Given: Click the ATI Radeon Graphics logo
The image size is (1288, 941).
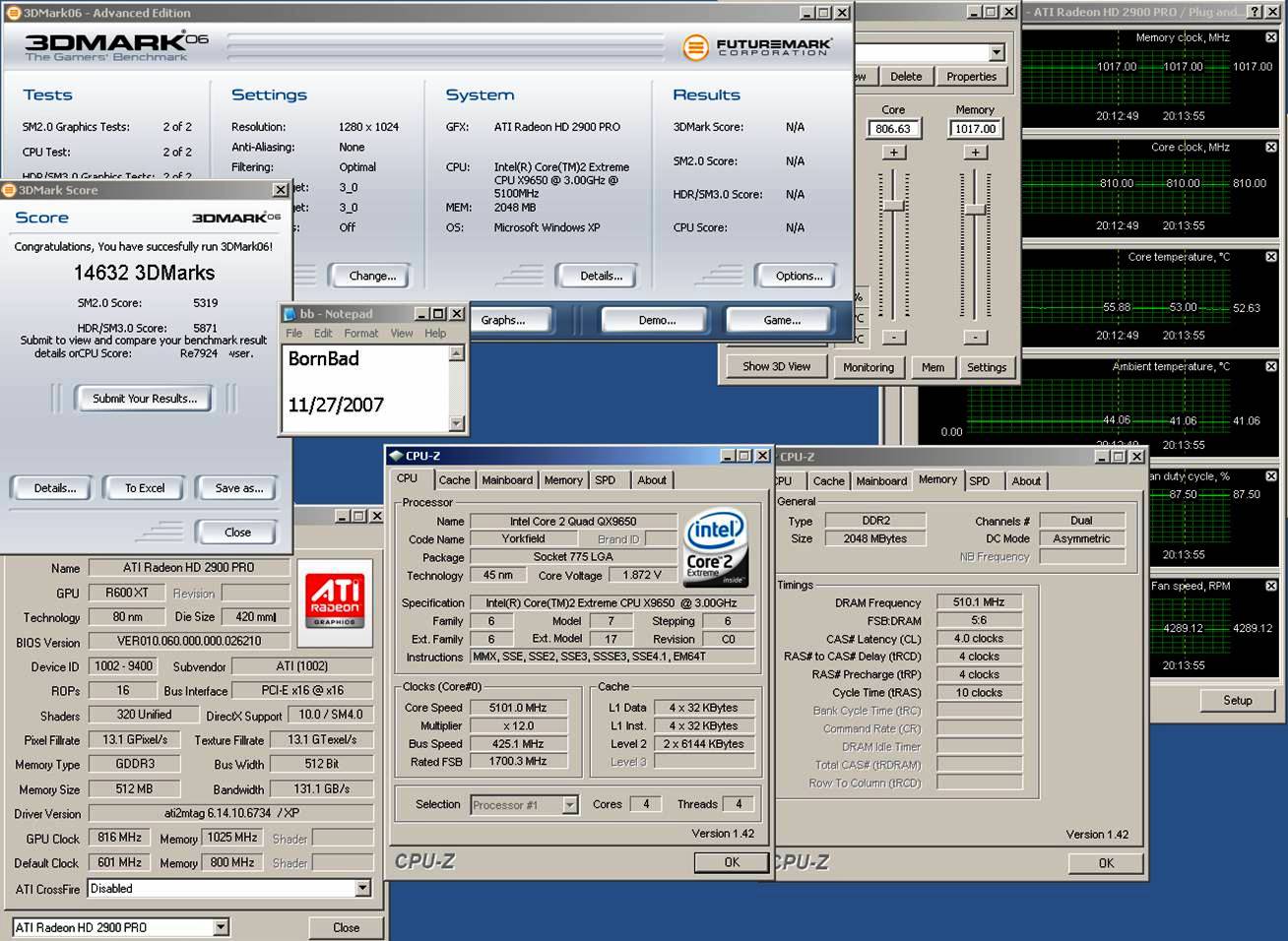Looking at the screenshot, I should 335,602.
